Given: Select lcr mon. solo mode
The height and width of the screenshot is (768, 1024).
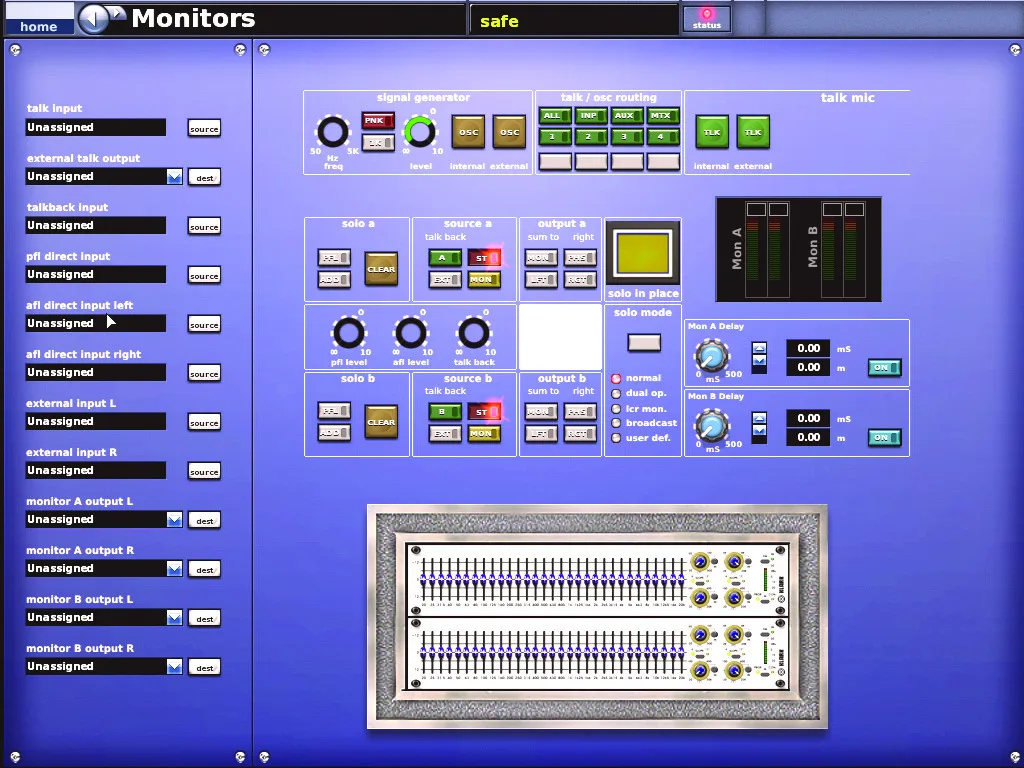Looking at the screenshot, I should (x=616, y=409).
